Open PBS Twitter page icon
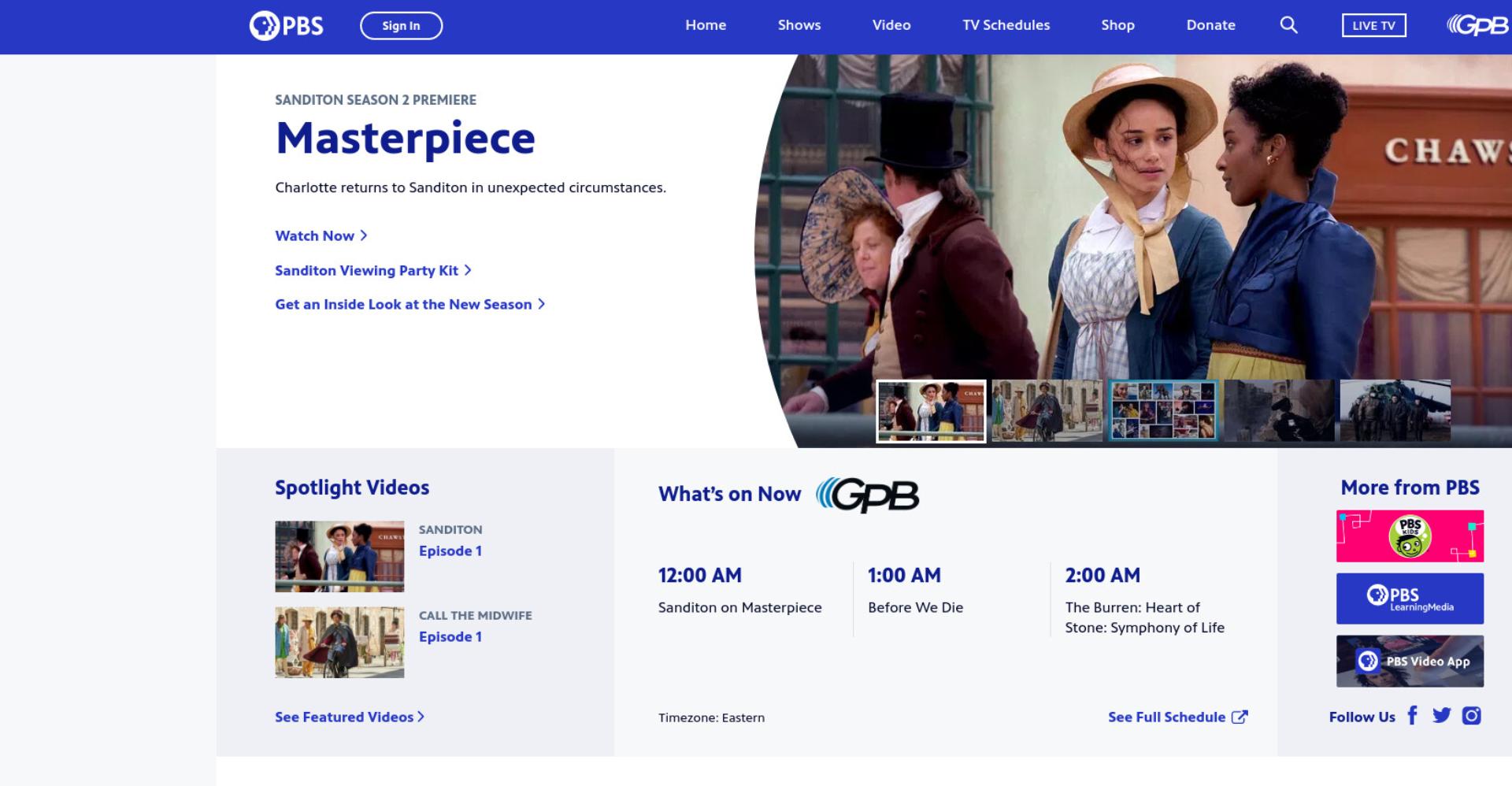Image resolution: width=1512 pixels, height=786 pixels. (1441, 715)
